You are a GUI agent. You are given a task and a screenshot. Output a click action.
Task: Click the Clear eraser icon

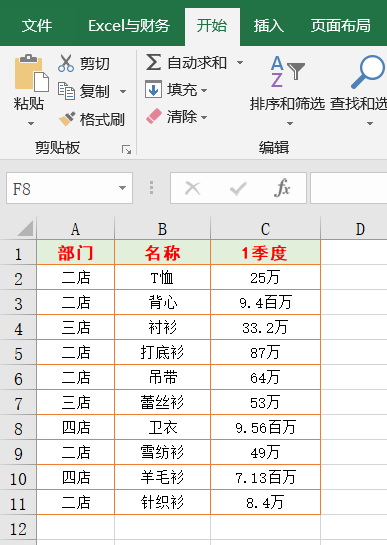tap(154, 116)
